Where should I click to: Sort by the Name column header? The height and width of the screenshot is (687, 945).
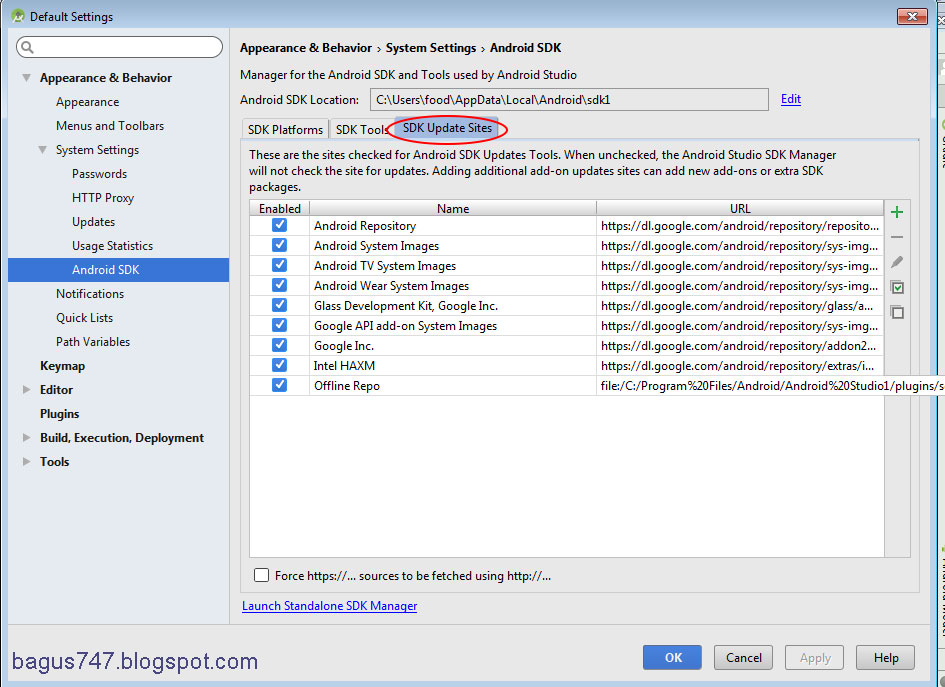pyautogui.click(x=453, y=209)
